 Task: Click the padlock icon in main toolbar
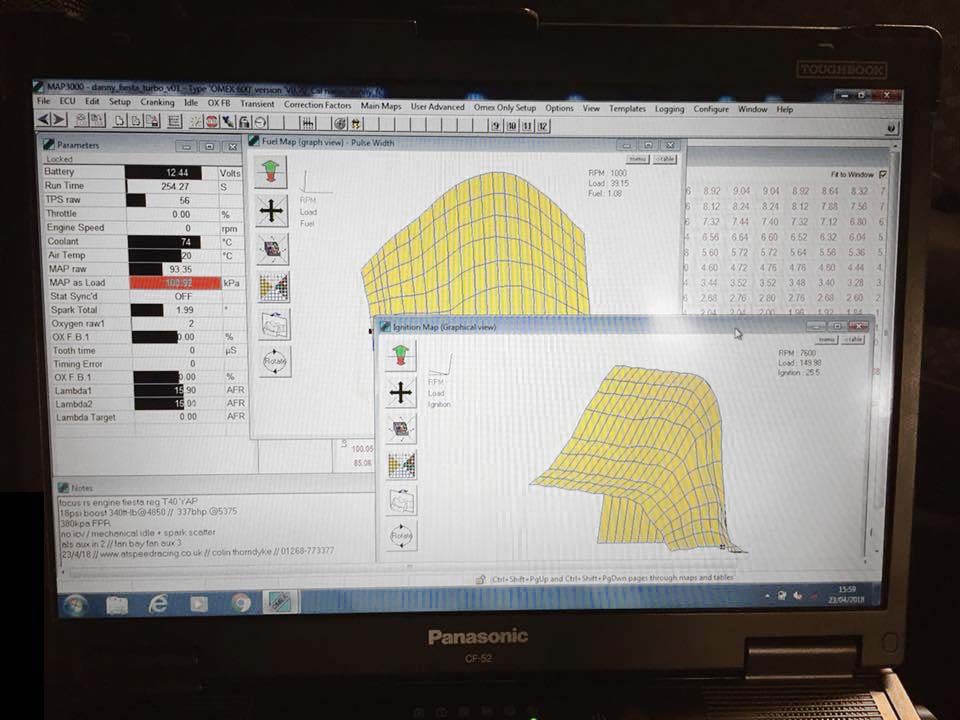(242, 122)
